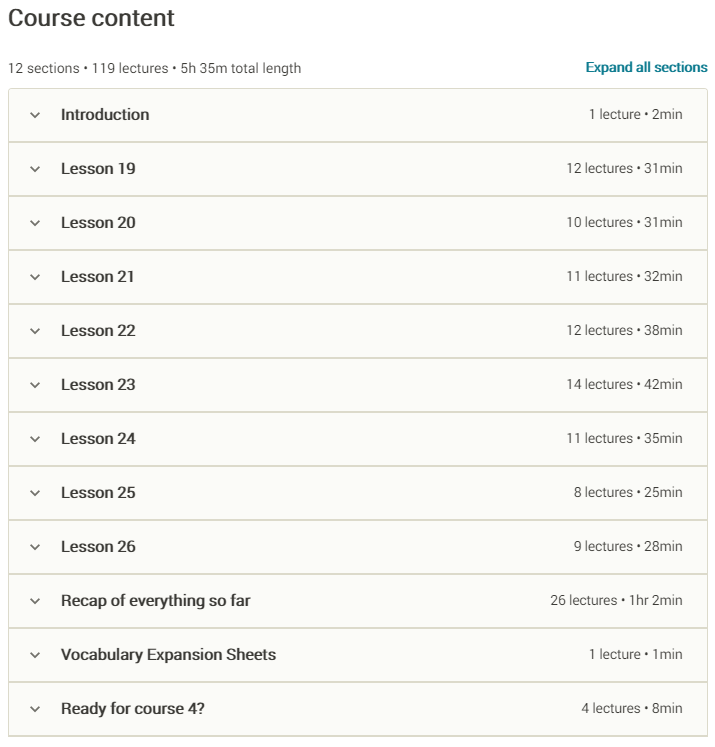Viewport: 715px width, 747px height.
Task: Click the Lesson 22 chevron icon
Action: [x=35, y=331]
